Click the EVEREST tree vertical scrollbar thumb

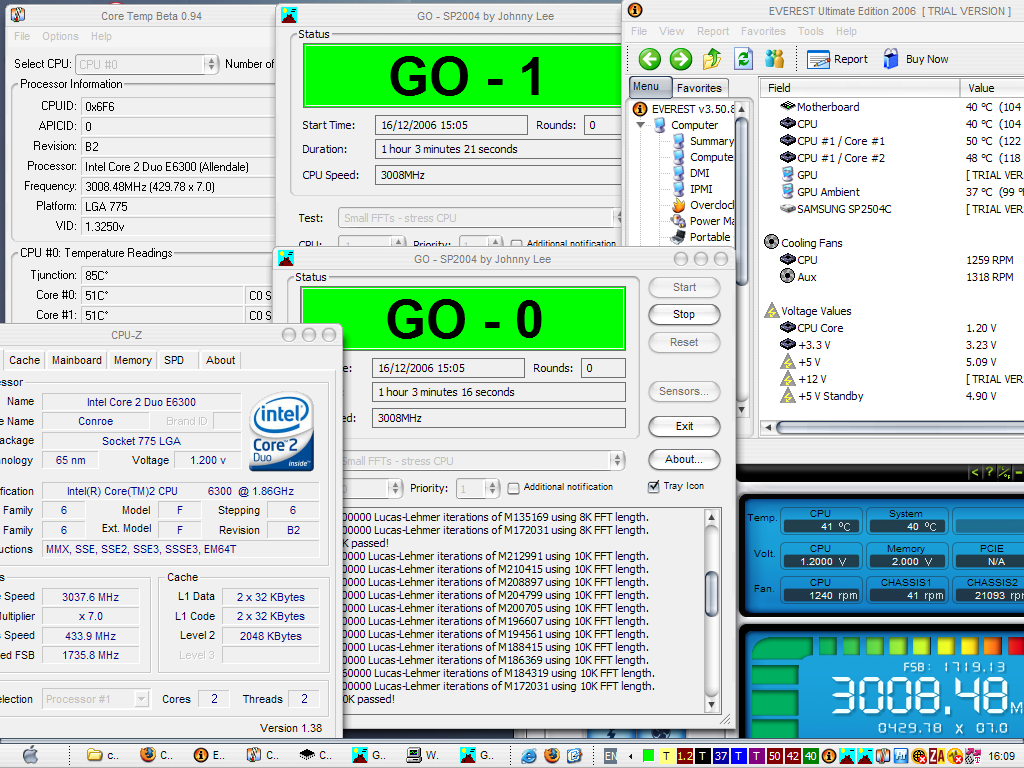click(741, 202)
